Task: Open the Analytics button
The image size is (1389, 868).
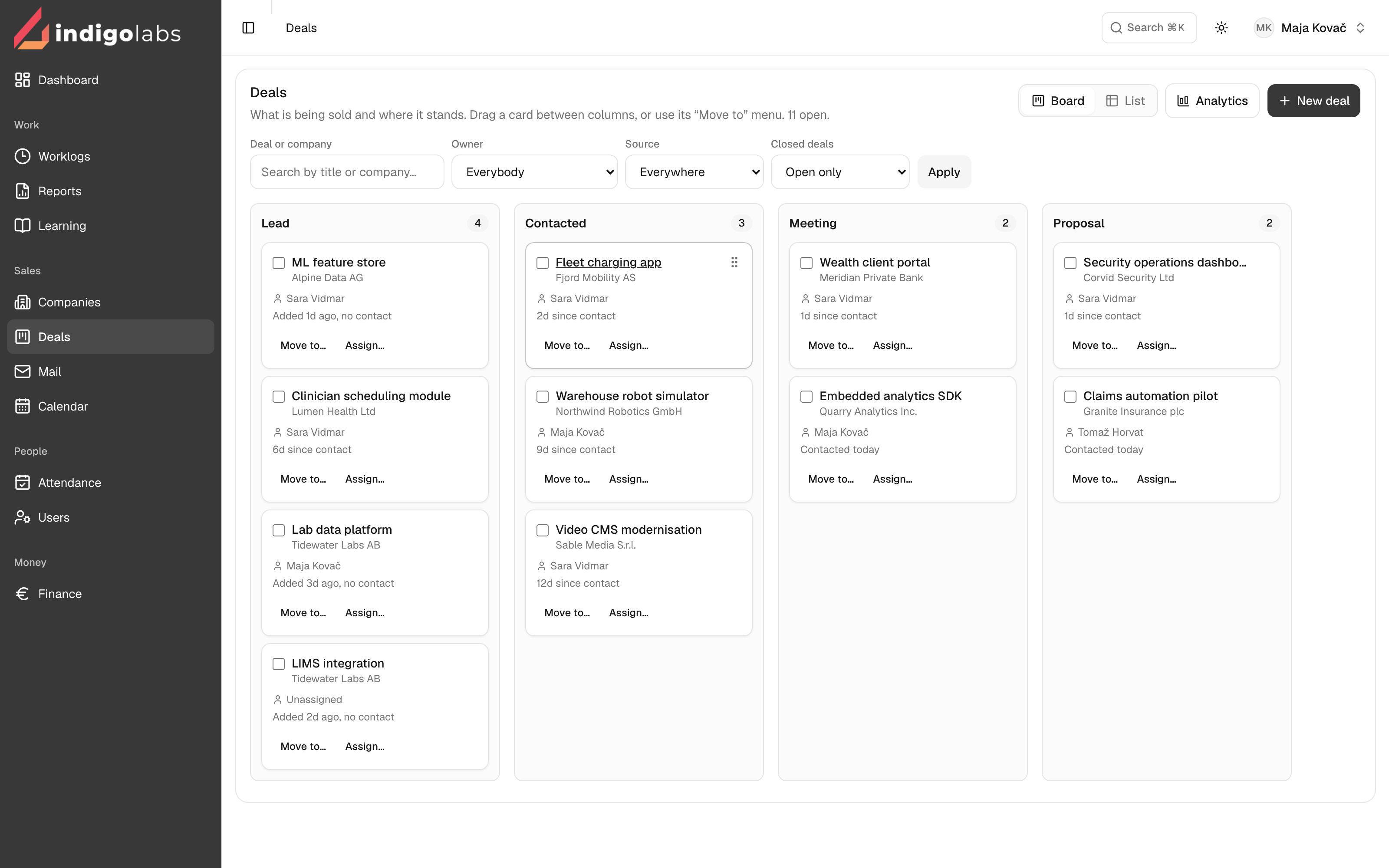Action: pyautogui.click(x=1211, y=100)
